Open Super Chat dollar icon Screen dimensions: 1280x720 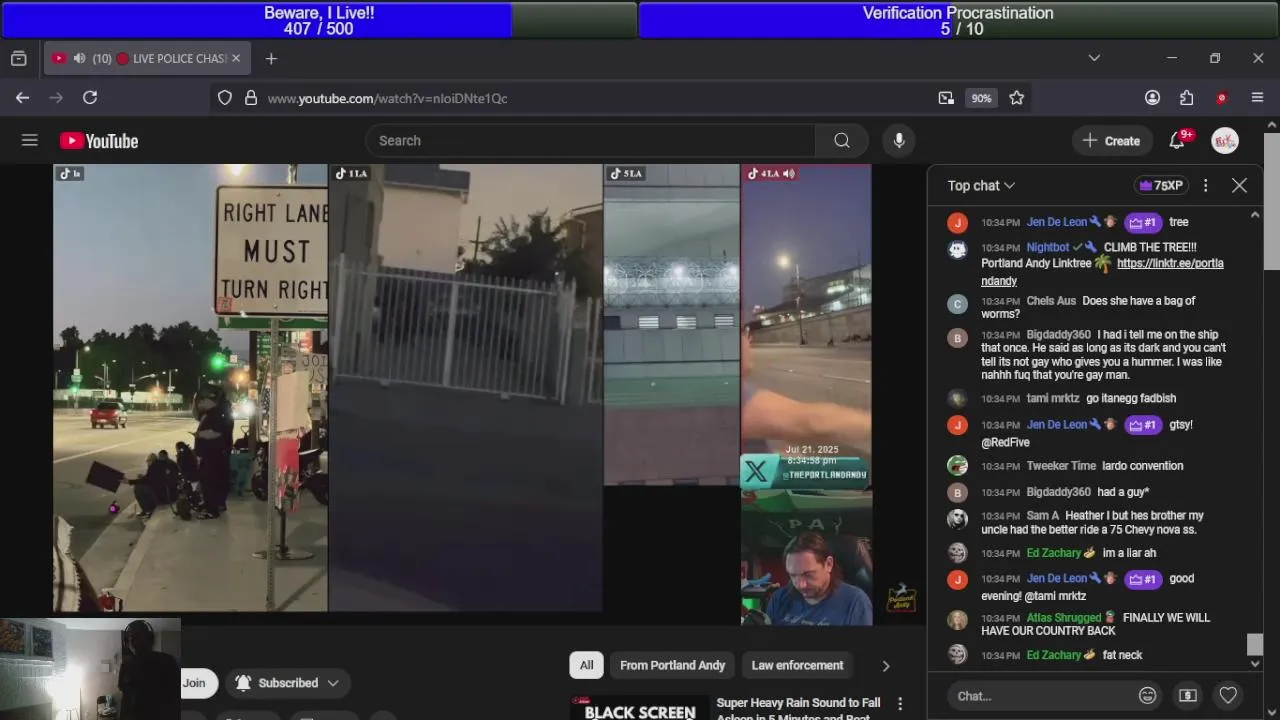point(1188,696)
